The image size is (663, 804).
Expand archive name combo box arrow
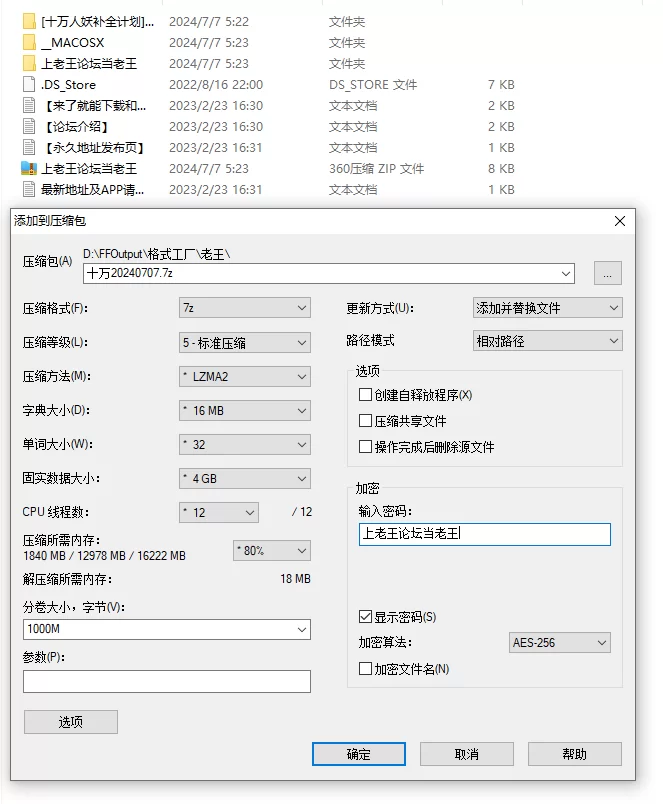click(x=566, y=273)
